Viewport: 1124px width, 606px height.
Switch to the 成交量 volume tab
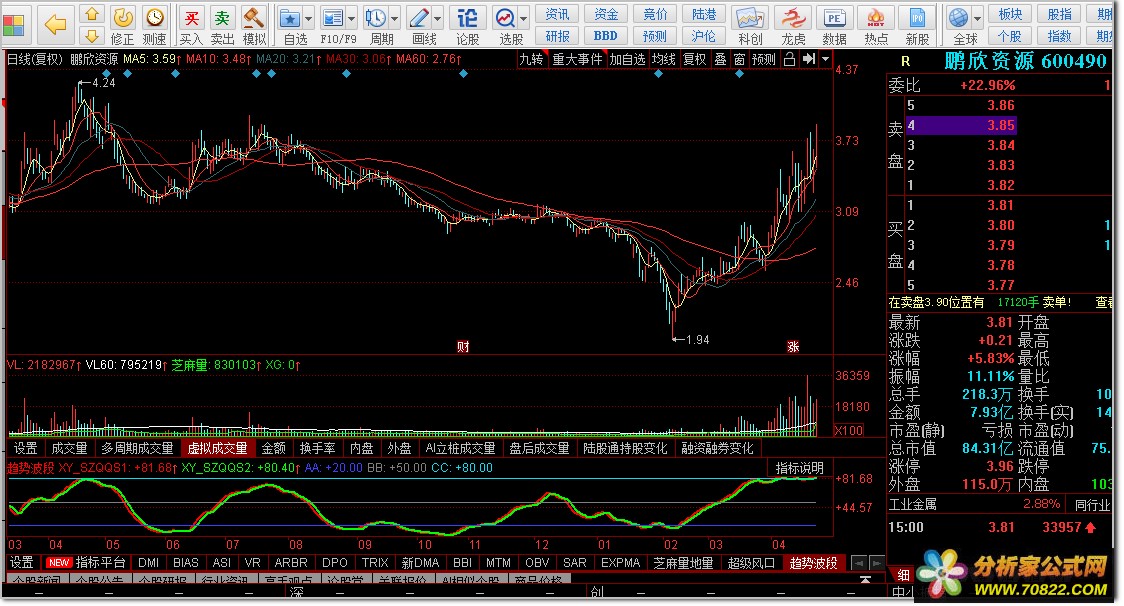pos(69,448)
